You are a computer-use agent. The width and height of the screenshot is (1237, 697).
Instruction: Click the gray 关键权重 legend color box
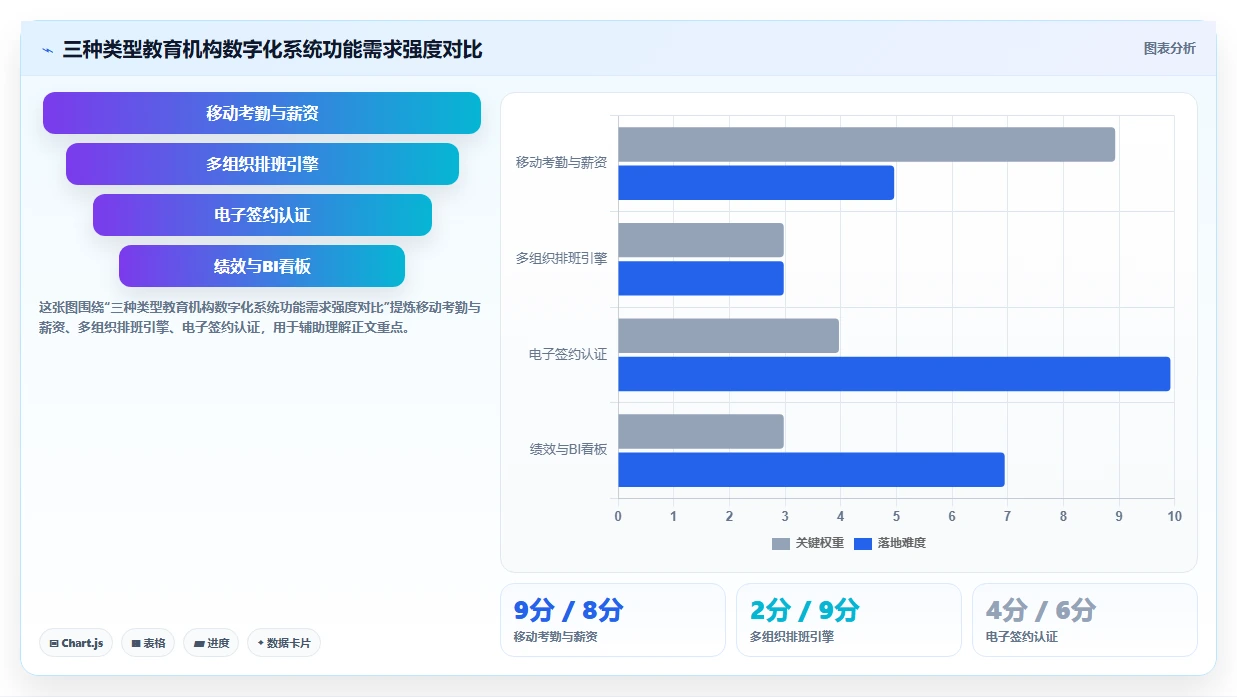tap(781, 543)
